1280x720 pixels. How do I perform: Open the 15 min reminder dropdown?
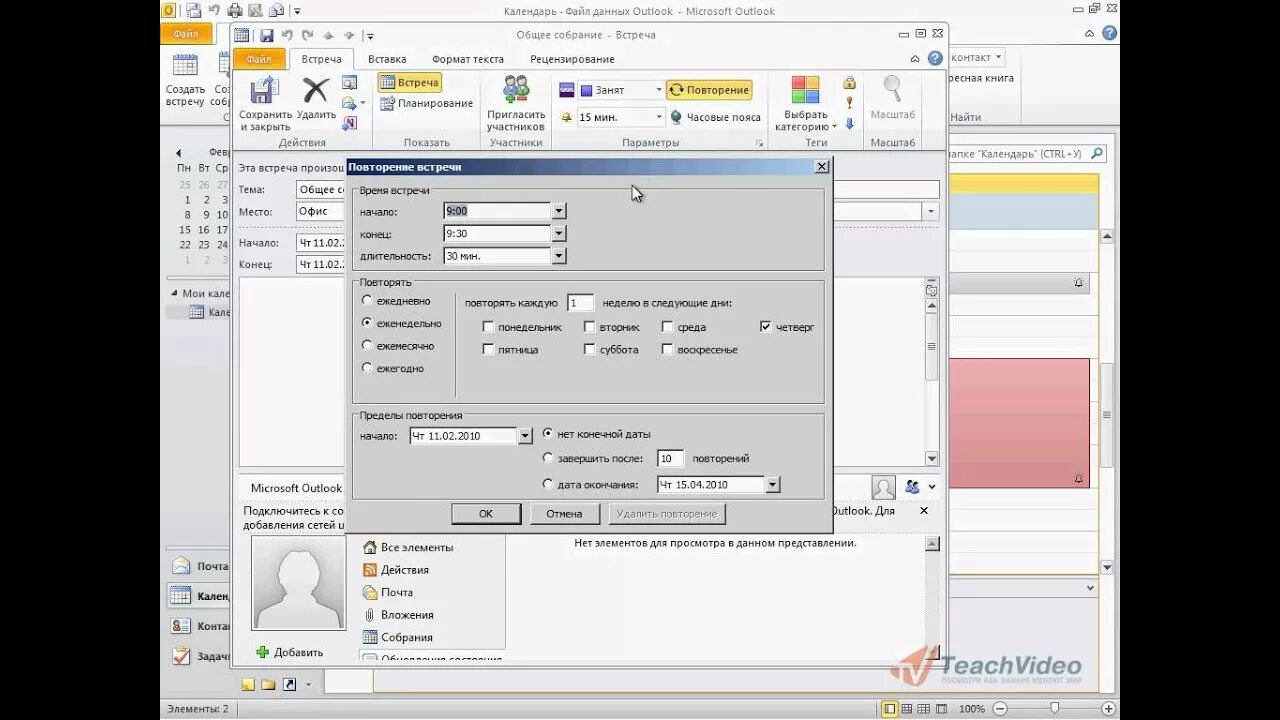(x=659, y=117)
